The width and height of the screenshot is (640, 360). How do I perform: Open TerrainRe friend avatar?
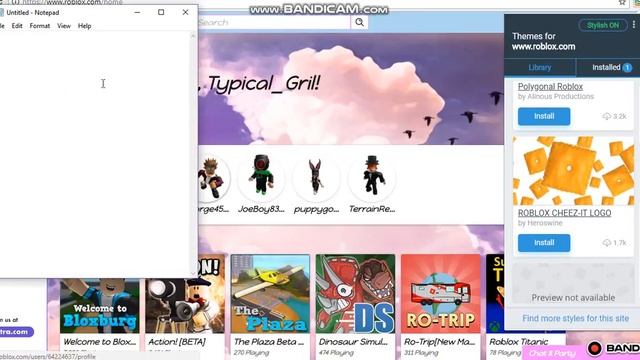pyautogui.click(x=372, y=178)
